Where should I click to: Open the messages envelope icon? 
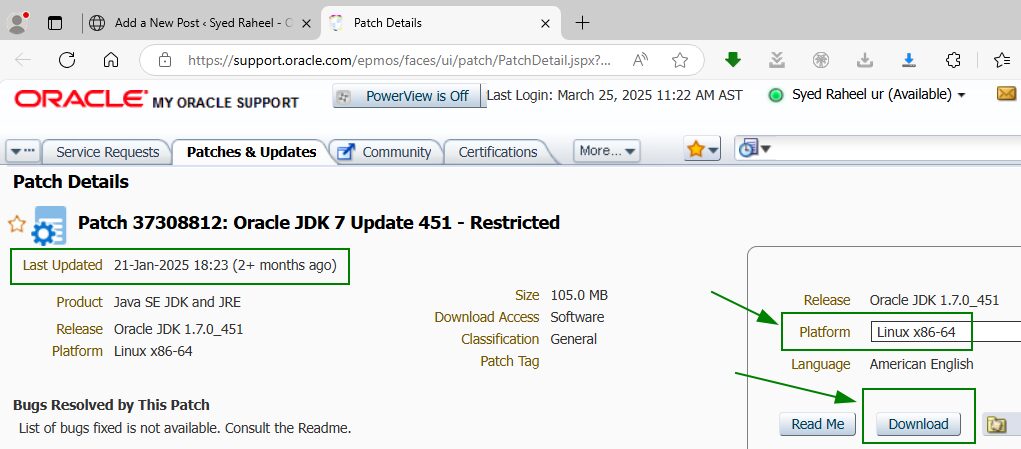click(1006, 94)
